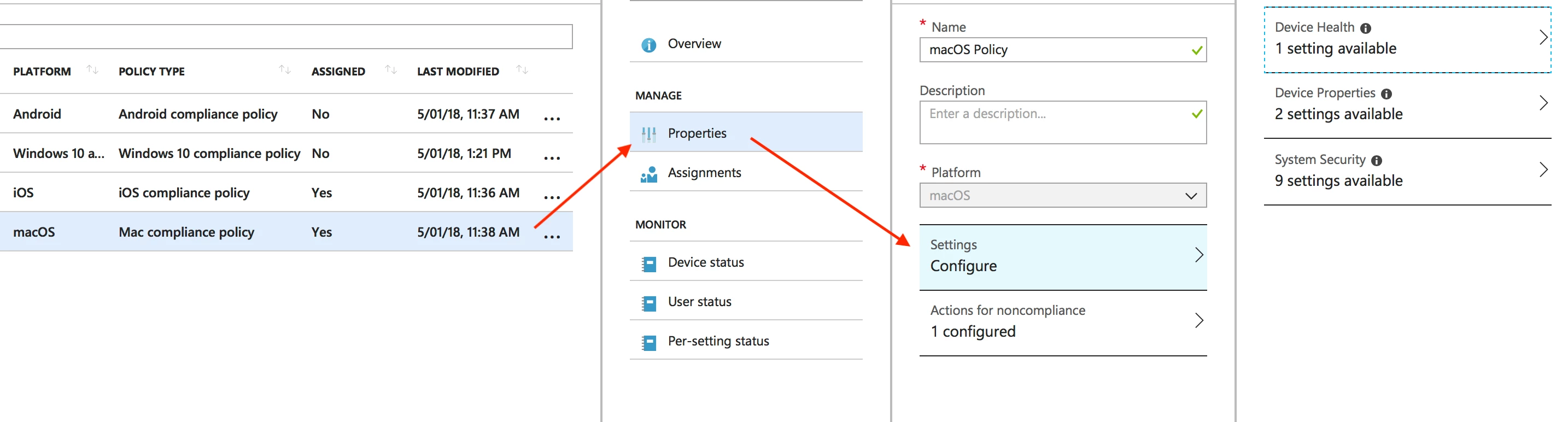Expand the Device Properties chevron

pyautogui.click(x=1543, y=103)
